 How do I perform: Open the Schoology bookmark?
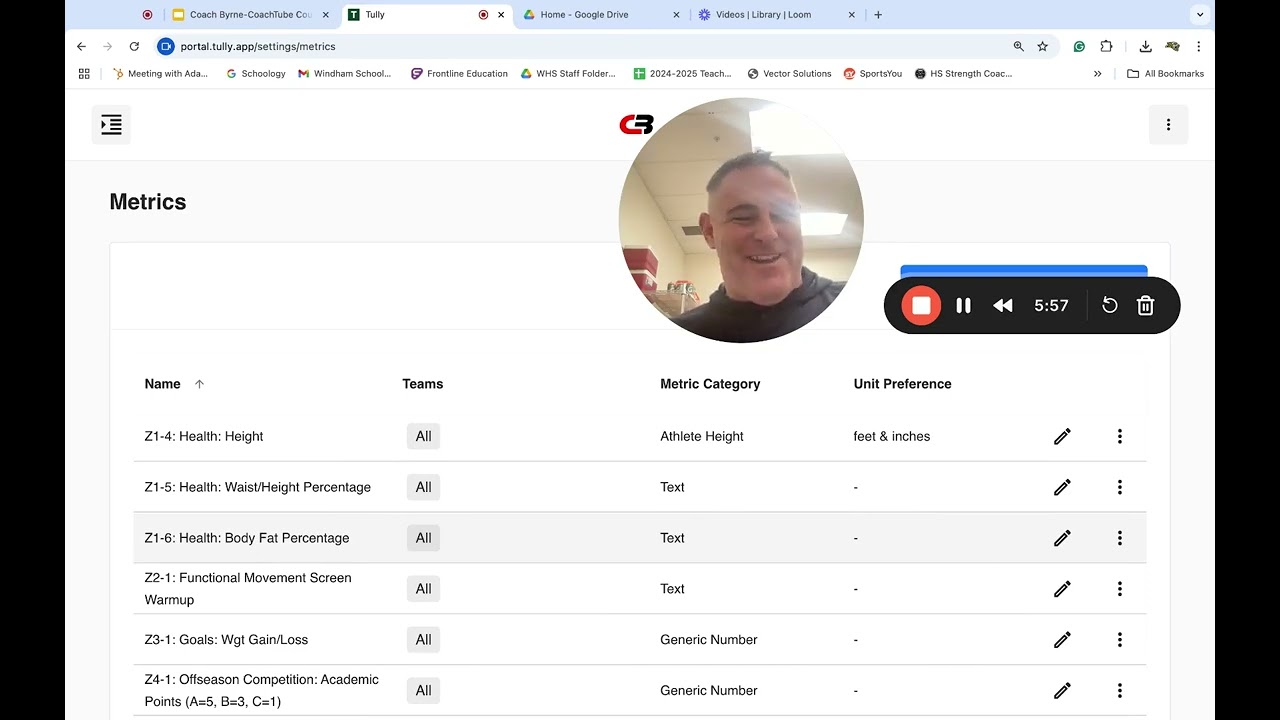[x=256, y=74]
